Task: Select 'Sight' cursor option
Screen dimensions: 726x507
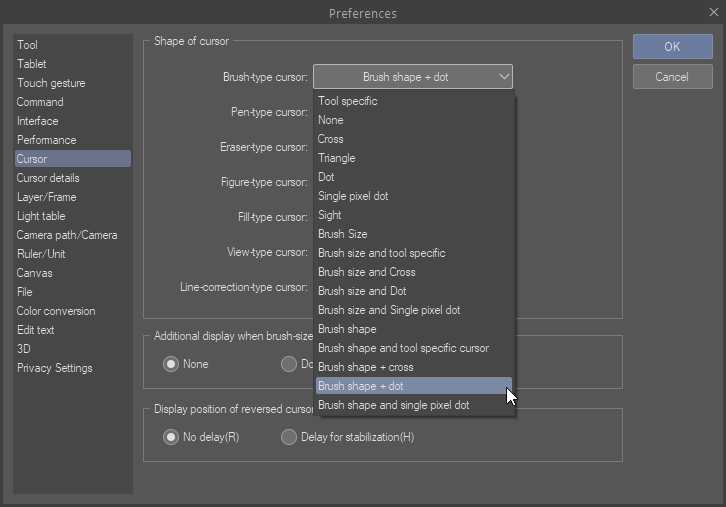Action: coord(330,215)
